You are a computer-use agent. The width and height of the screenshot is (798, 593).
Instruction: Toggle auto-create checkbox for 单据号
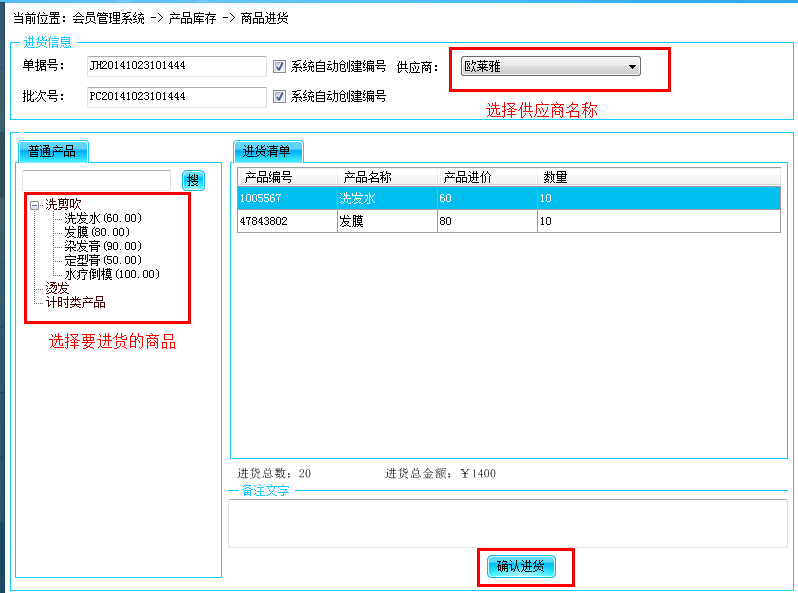(x=279, y=67)
